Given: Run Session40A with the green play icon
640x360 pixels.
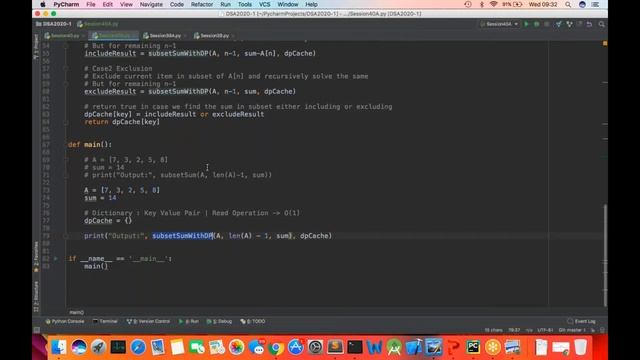Looking at the screenshot, I should pos(527,24).
